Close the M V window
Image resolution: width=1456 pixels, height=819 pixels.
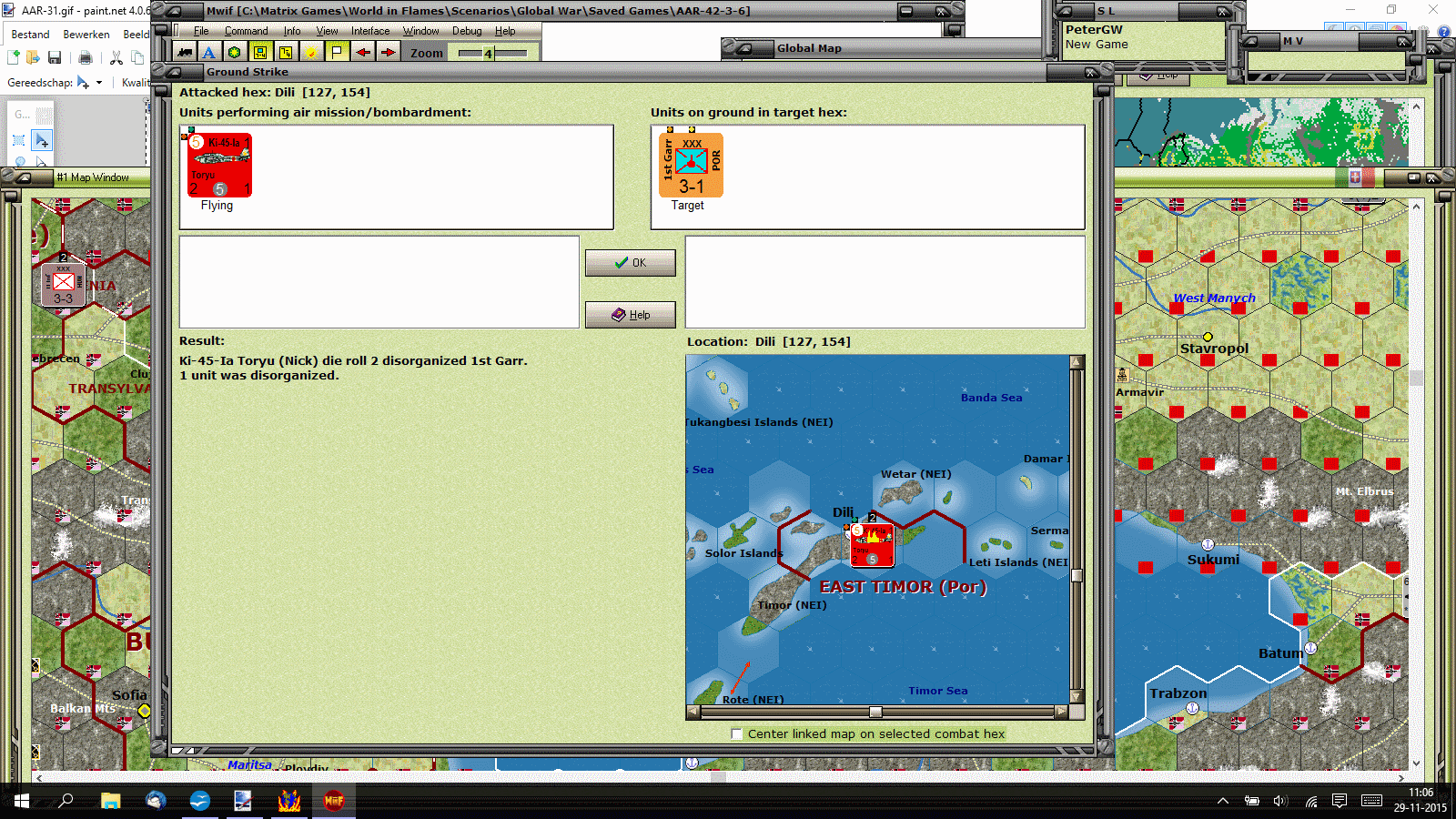[x=1403, y=41]
